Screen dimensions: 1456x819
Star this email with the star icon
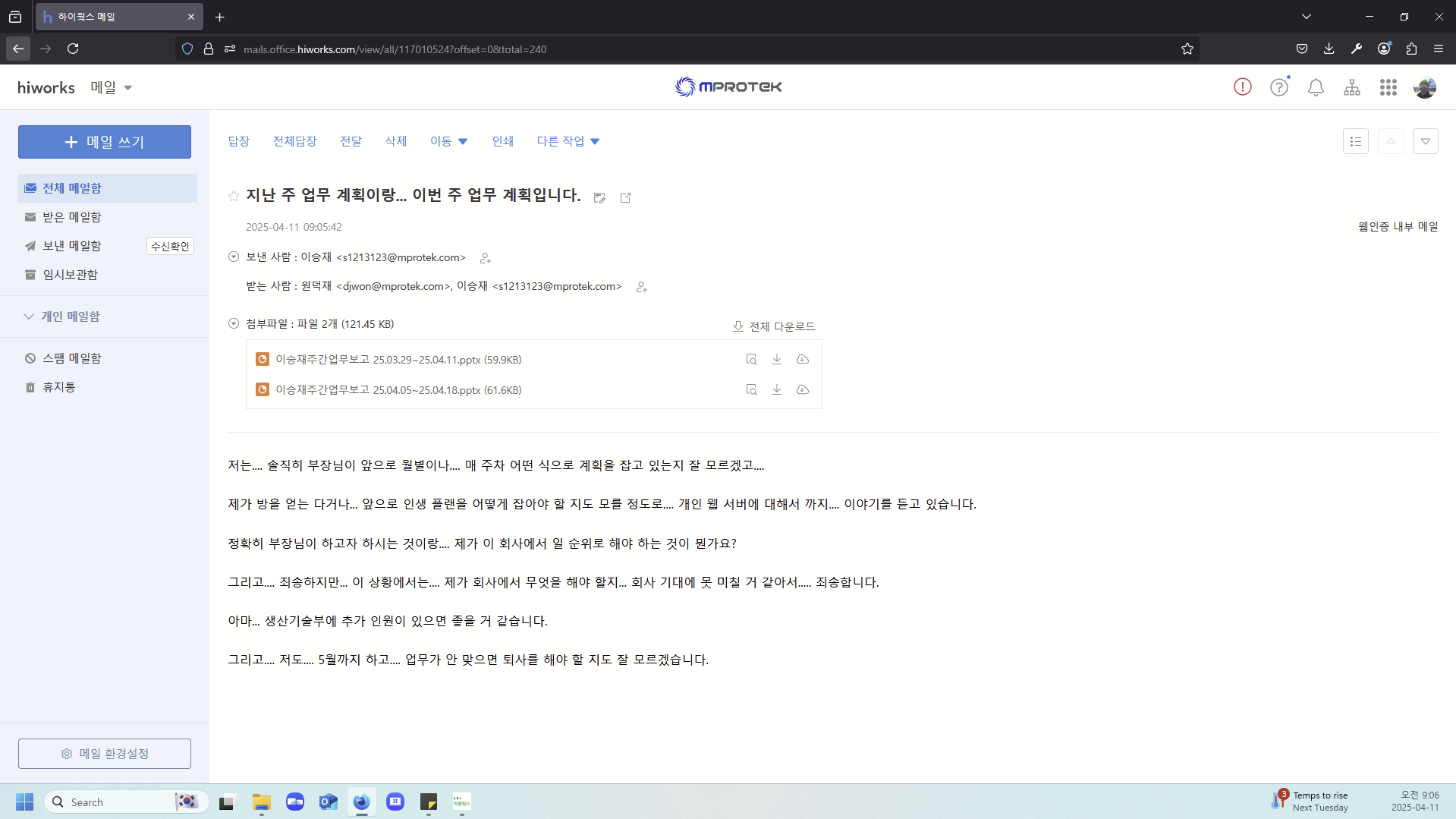[x=234, y=196]
